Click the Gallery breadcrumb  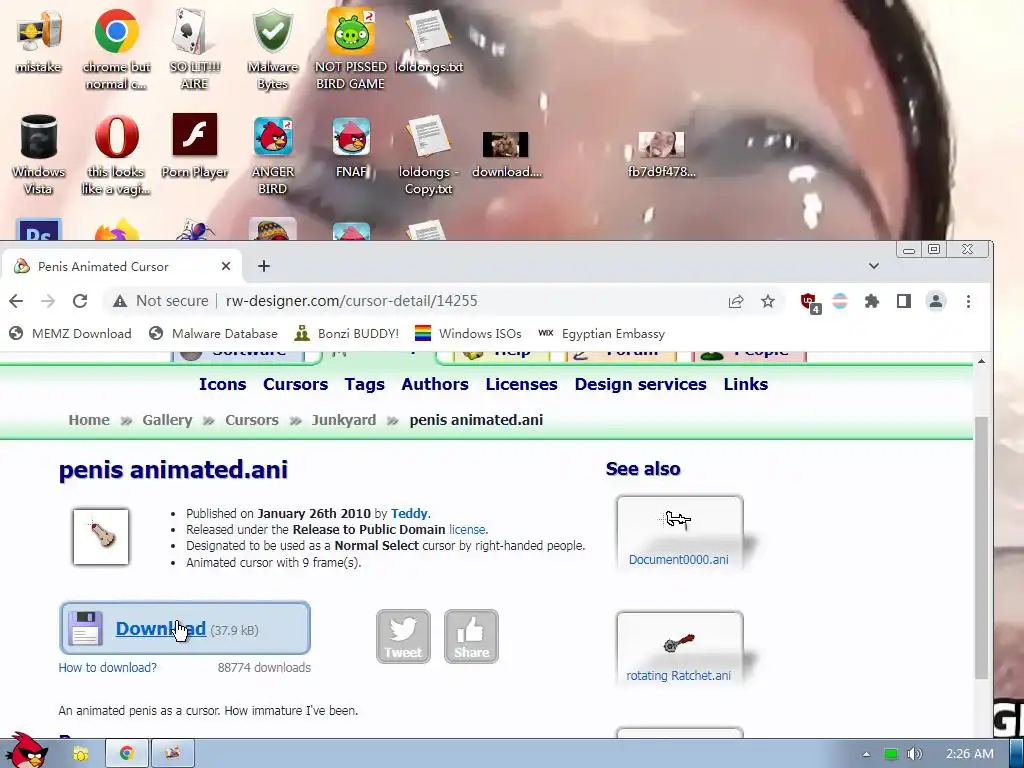pyautogui.click(x=167, y=420)
